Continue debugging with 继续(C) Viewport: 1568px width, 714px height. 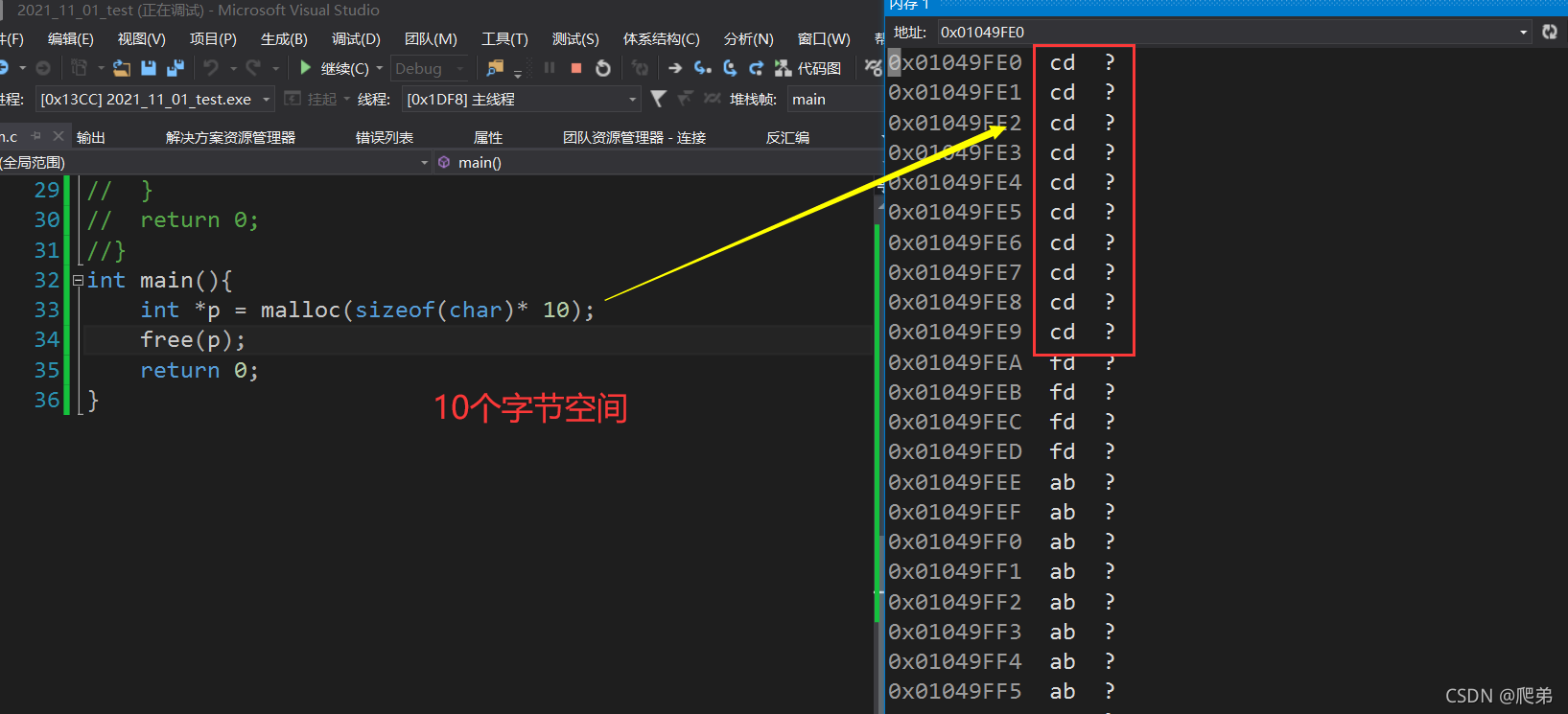click(x=335, y=68)
